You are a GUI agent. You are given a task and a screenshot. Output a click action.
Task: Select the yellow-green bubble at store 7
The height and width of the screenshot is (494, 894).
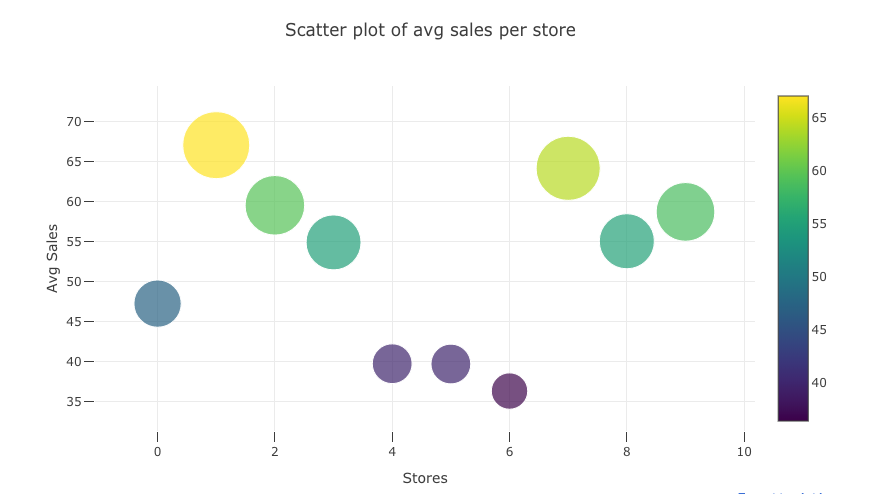tap(568, 168)
